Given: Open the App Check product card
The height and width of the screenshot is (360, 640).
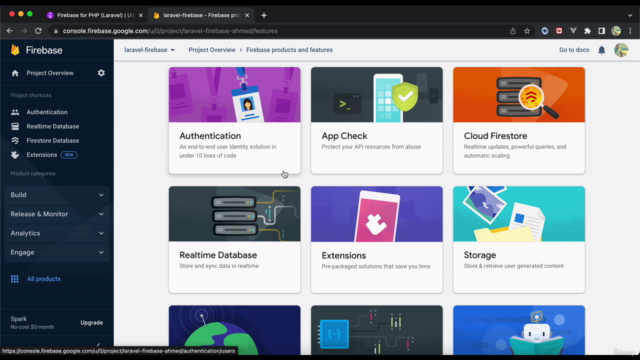Looking at the screenshot, I should [x=377, y=120].
